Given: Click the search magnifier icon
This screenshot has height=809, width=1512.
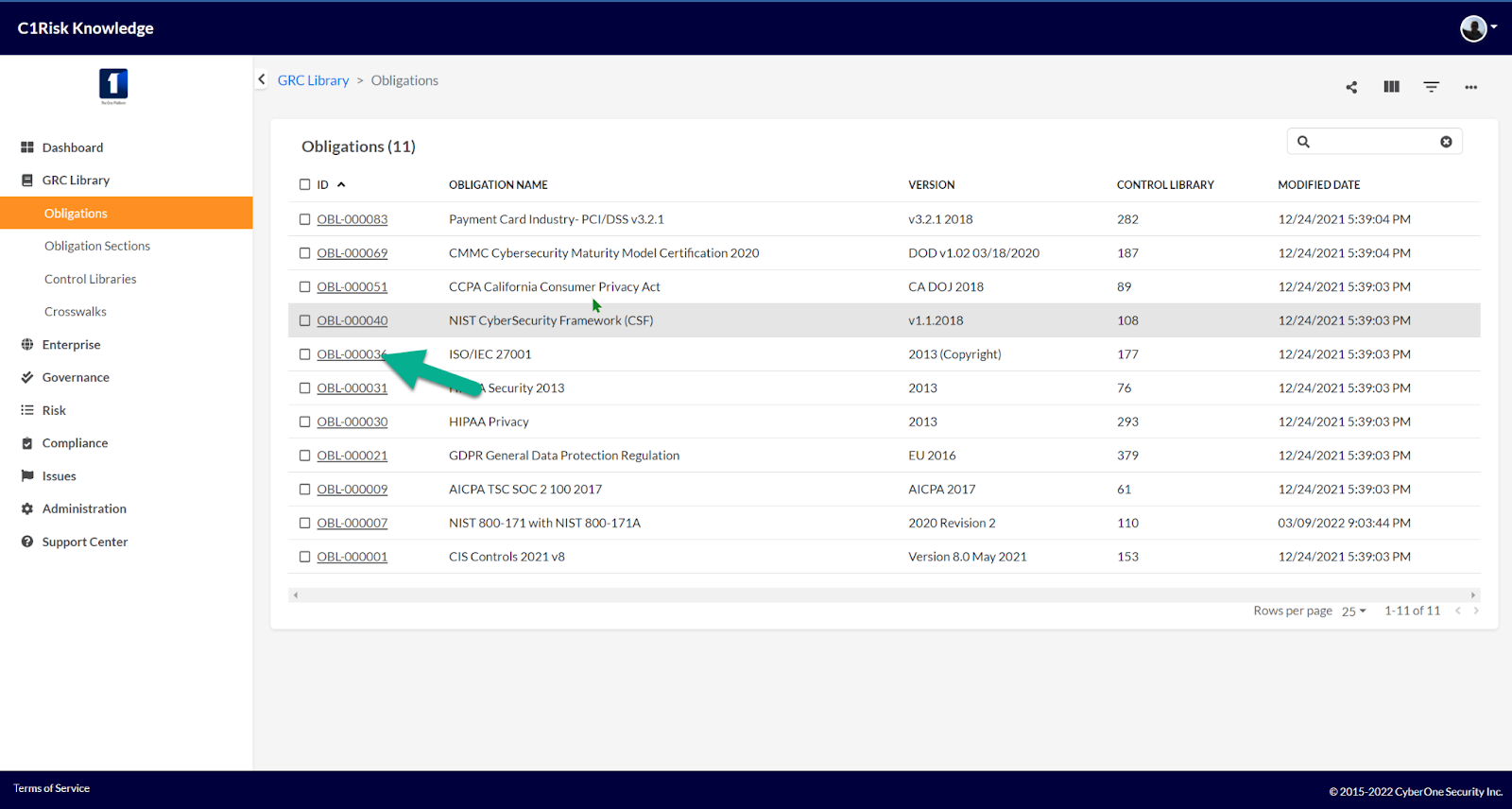Looking at the screenshot, I should [1303, 142].
